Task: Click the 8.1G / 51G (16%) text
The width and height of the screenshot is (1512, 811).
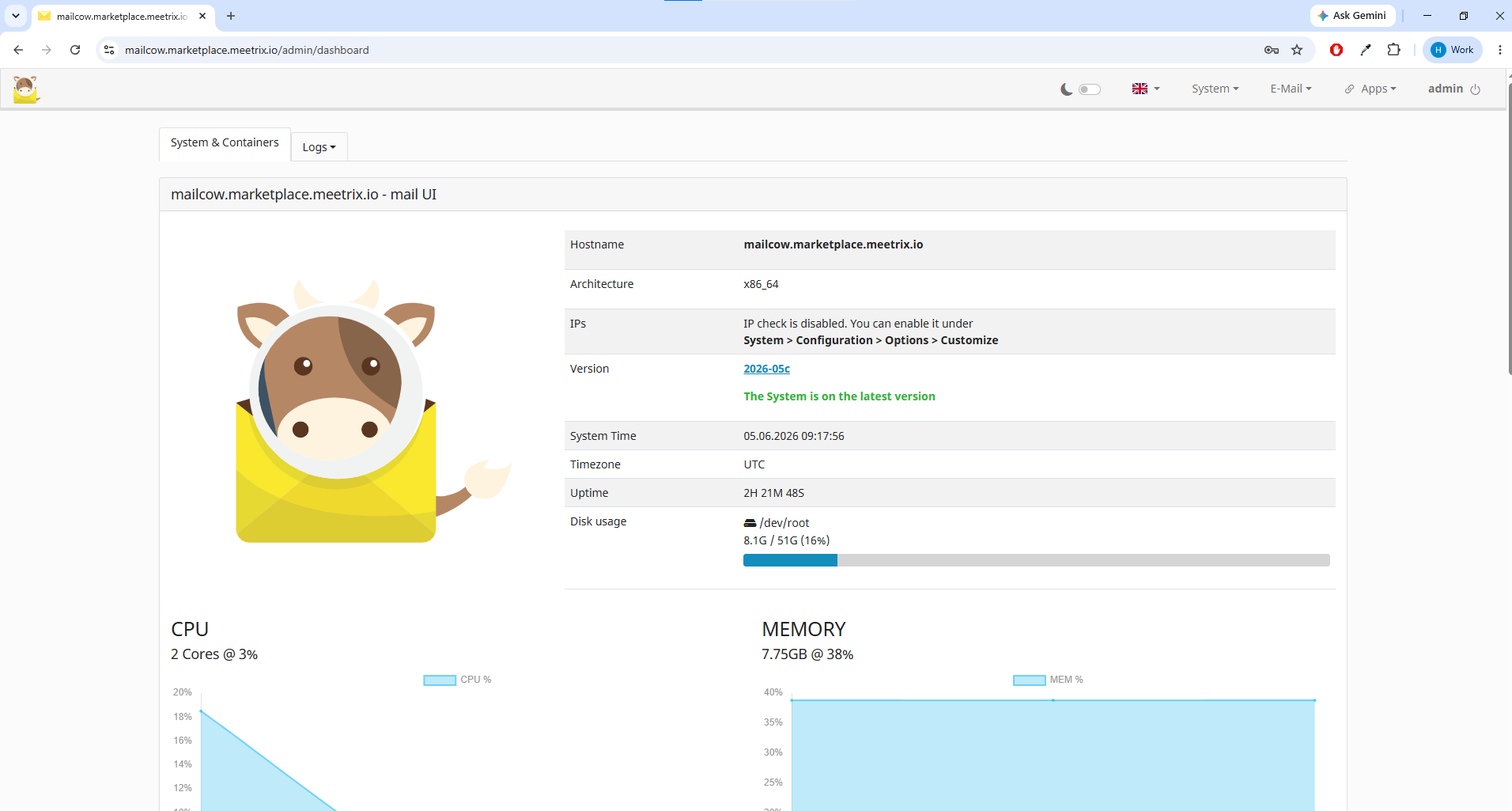Action: (x=787, y=540)
